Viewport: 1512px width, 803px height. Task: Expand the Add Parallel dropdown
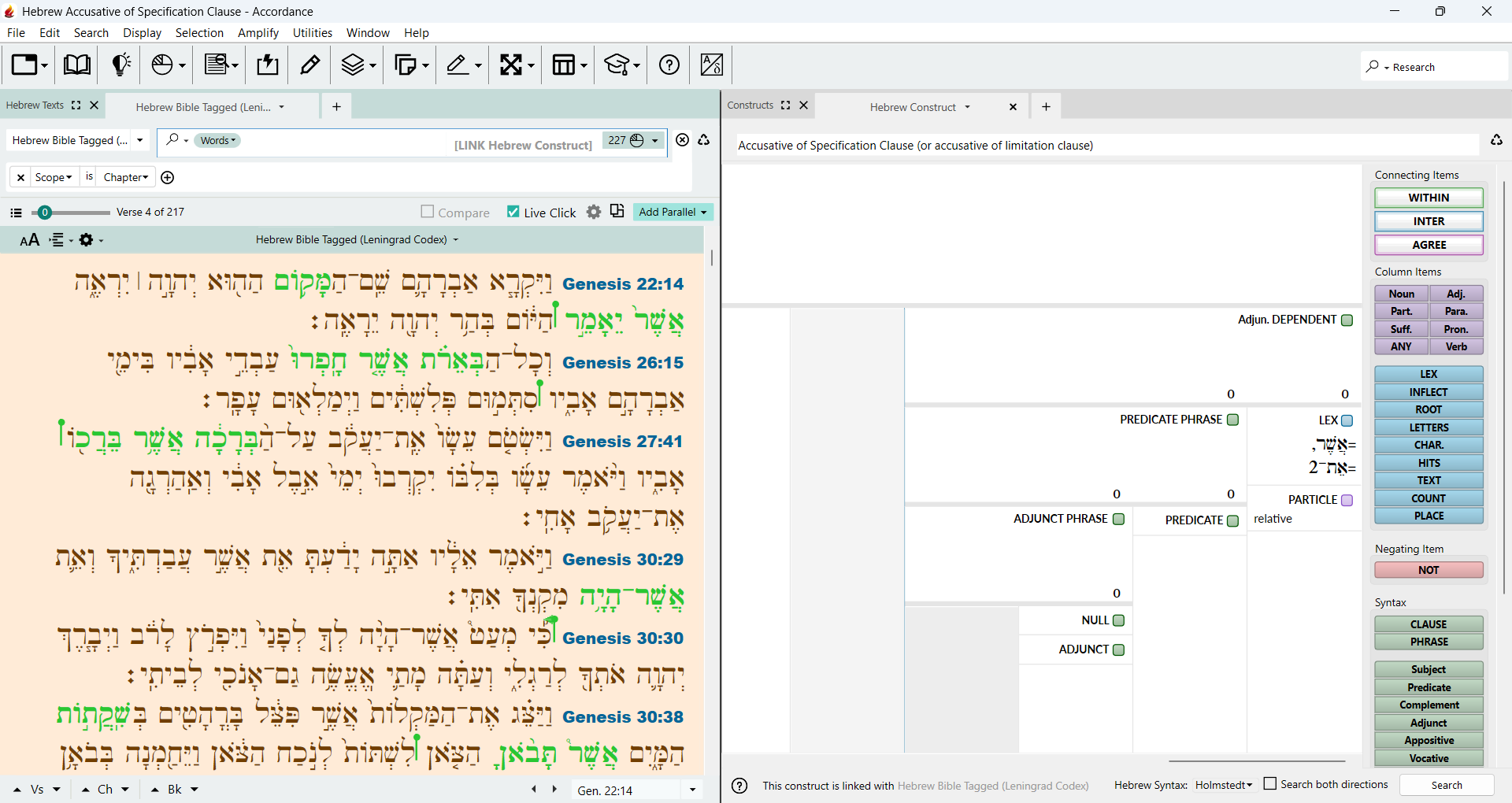(x=673, y=212)
